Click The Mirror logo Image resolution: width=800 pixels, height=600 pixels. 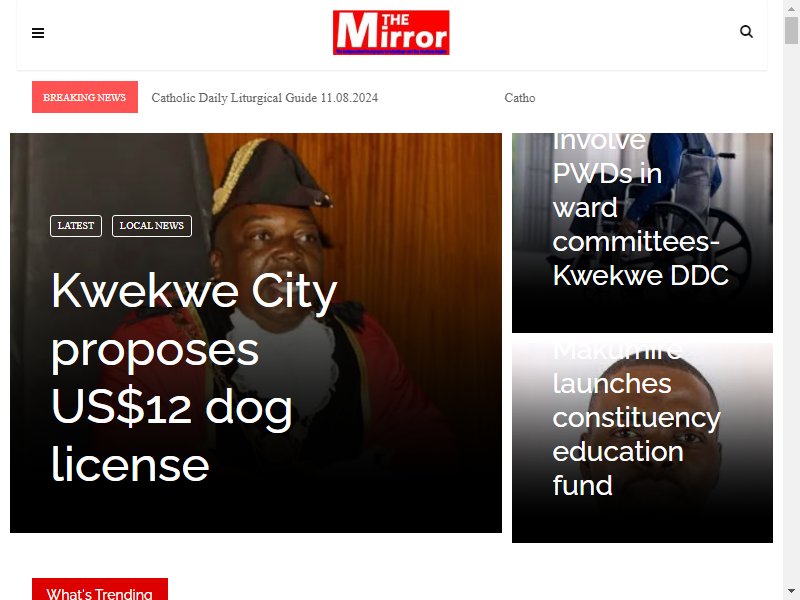391,32
